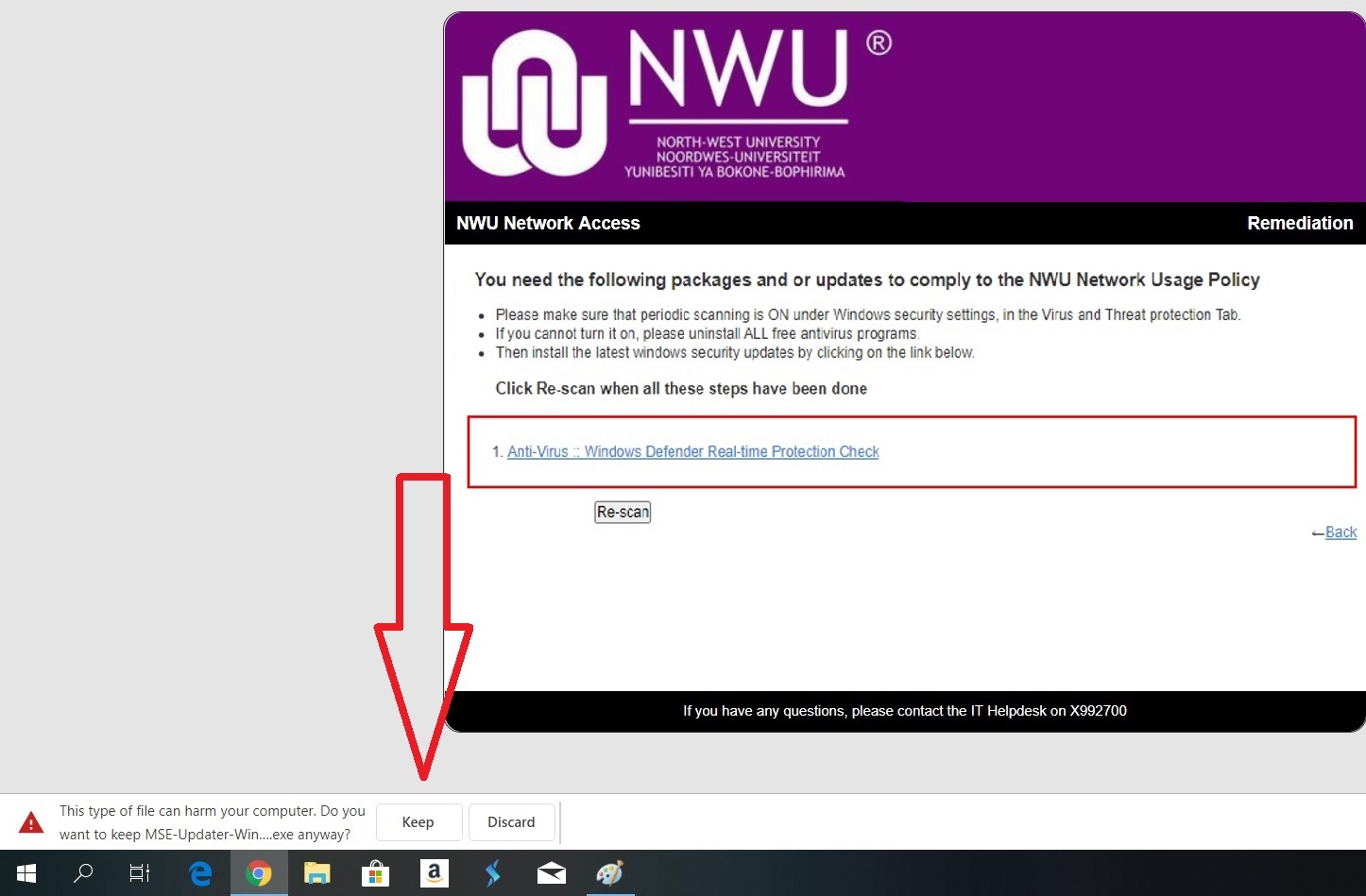Image resolution: width=1366 pixels, height=896 pixels.
Task: Launch Microsoft Edge from the taskbar
Action: pos(200,873)
